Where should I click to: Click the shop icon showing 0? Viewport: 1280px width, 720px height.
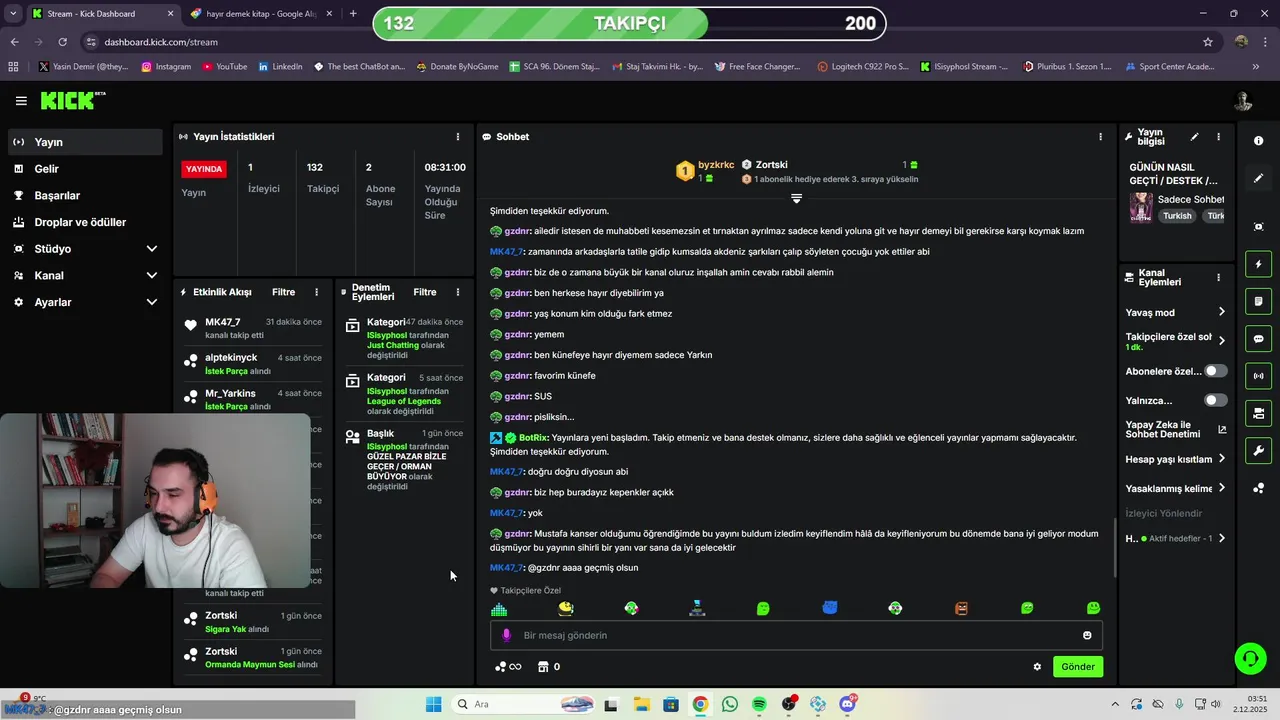(549, 667)
